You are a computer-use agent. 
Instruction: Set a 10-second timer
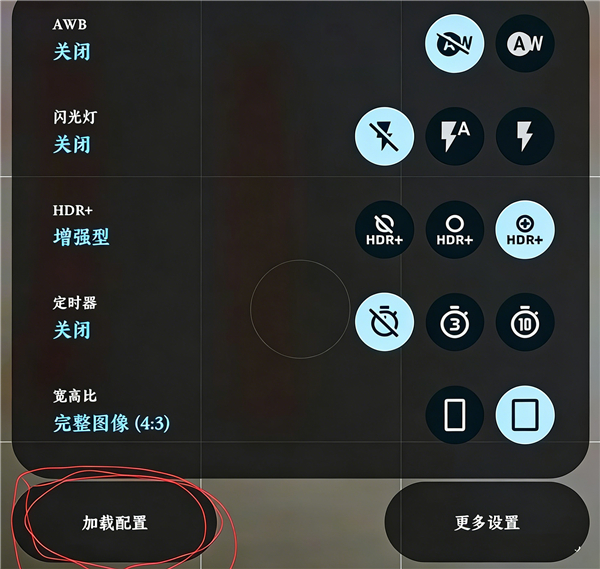click(x=525, y=322)
